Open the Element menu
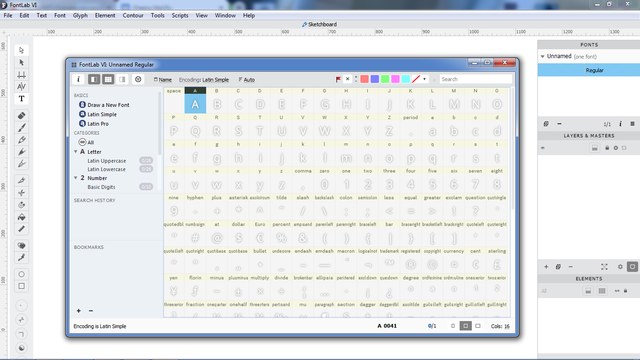This screenshot has width=640, height=360. pyautogui.click(x=105, y=16)
